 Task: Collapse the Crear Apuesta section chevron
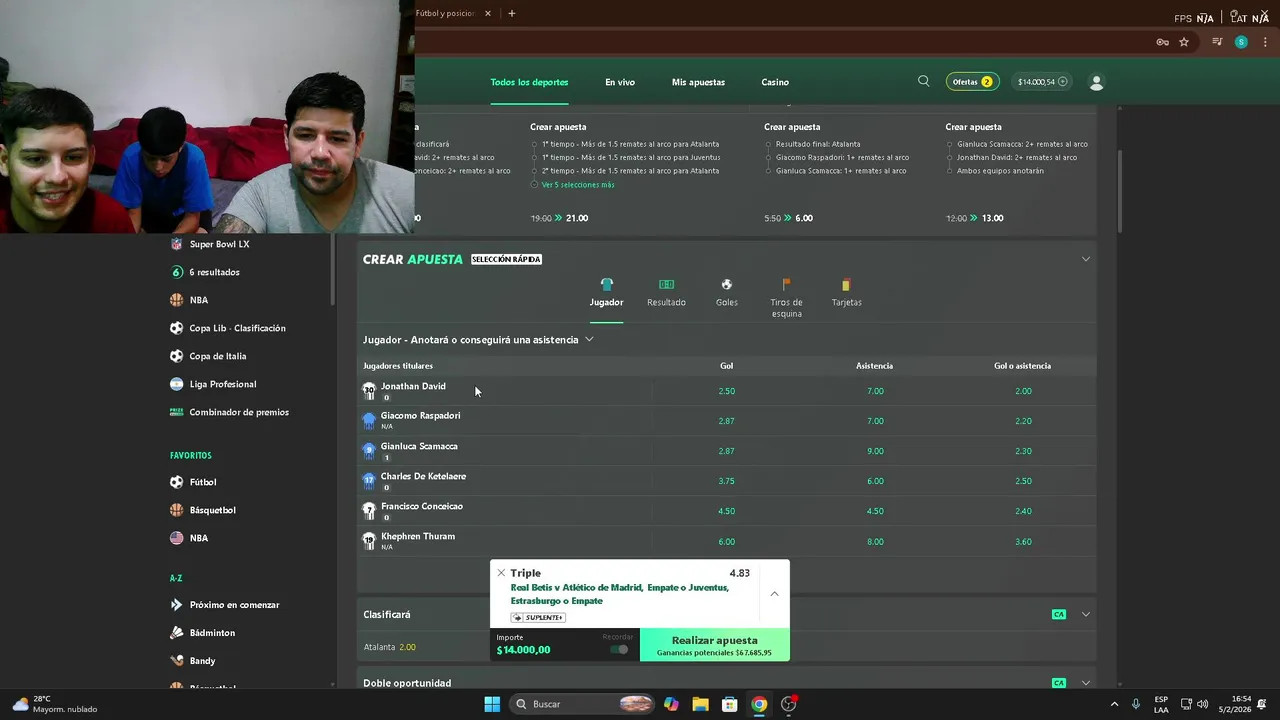1085,259
